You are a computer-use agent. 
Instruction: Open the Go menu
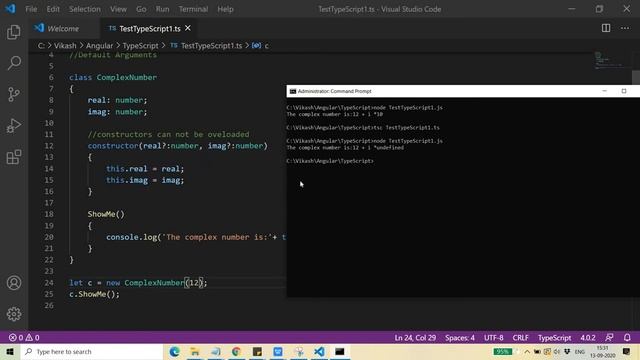click(x=141, y=9)
